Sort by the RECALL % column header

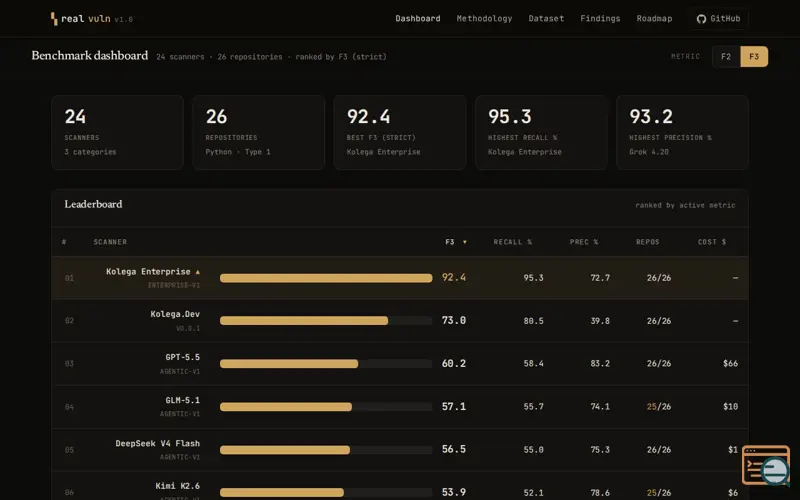pyautogui.click(x=512, y=242)
